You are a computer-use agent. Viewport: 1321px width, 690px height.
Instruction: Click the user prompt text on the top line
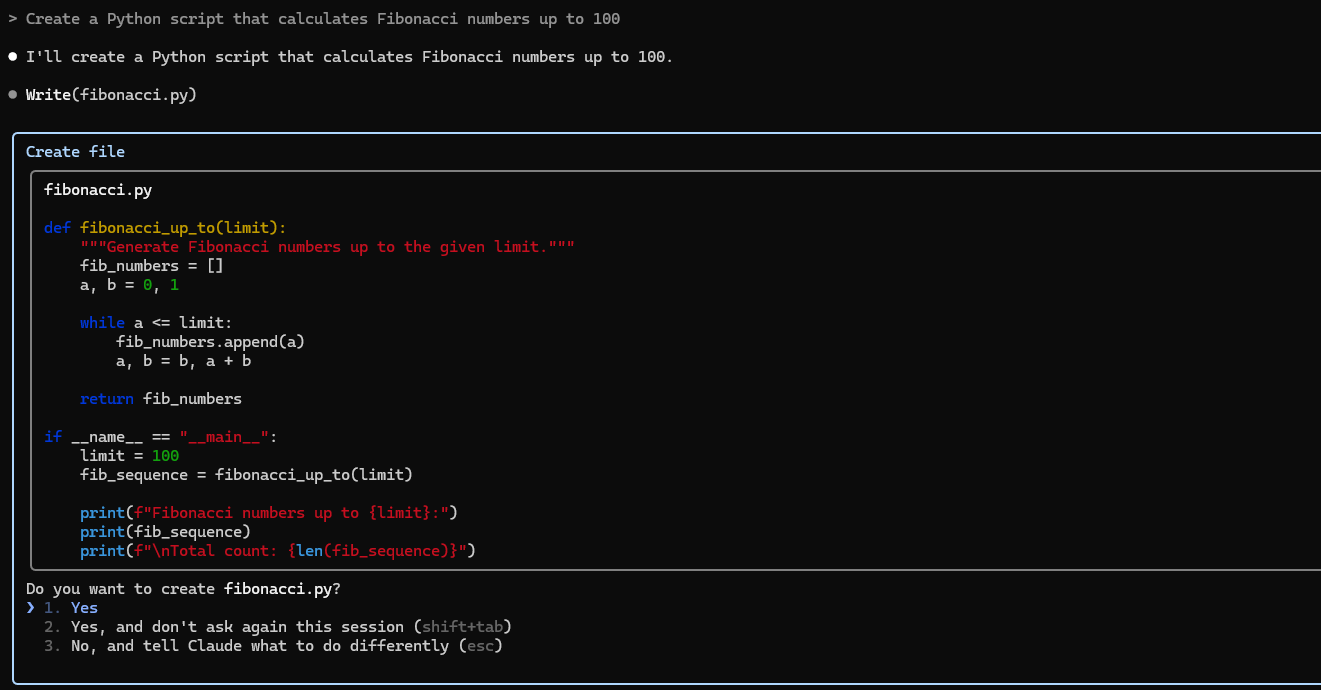click(x=323, y=19)
